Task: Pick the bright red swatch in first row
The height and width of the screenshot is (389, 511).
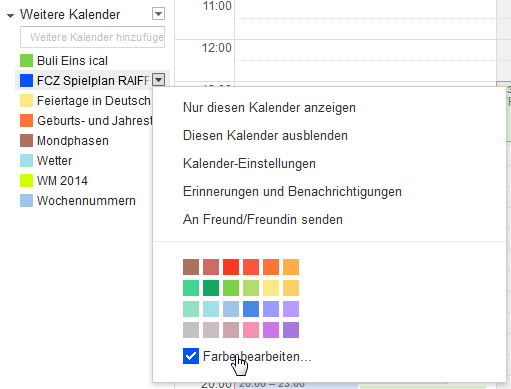Action: [231, 267]
